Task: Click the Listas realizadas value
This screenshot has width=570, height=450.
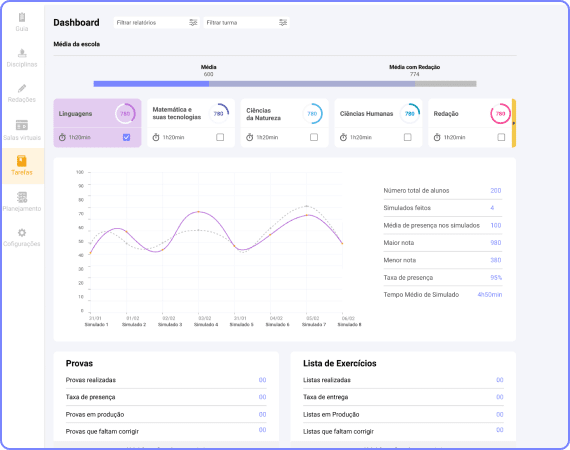Action: 500,380
